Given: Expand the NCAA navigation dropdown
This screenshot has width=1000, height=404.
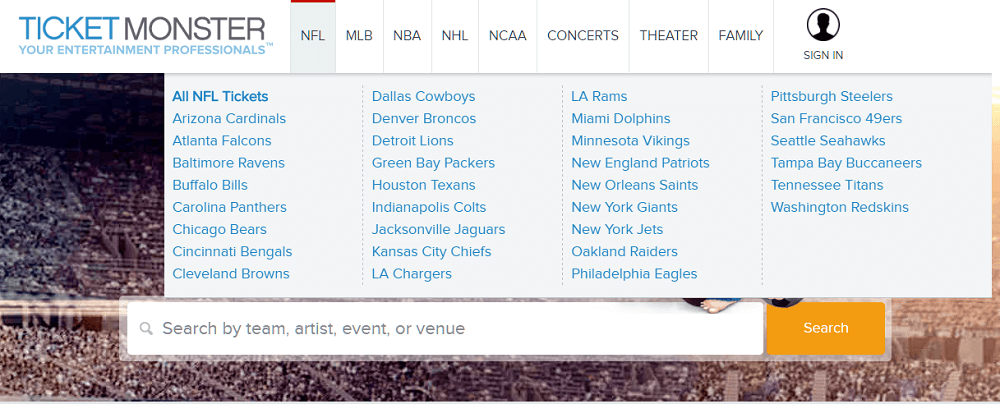Looking at the screenshot, I should [x=508, y=36].
